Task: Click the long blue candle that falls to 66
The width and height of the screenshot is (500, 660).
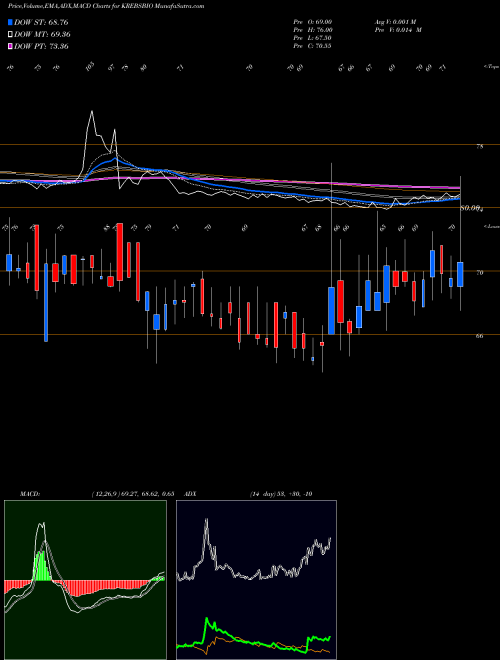Action: tap(46, 302)
